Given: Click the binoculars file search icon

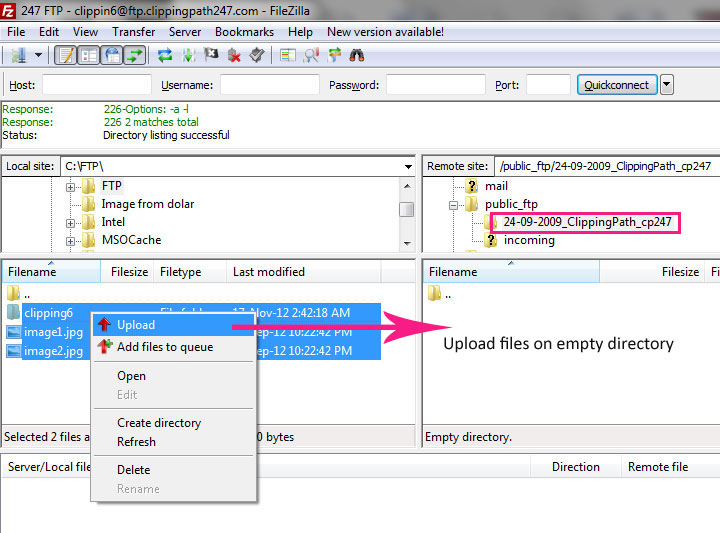Looking at the screenshot, I should click(x=357, y=56).
